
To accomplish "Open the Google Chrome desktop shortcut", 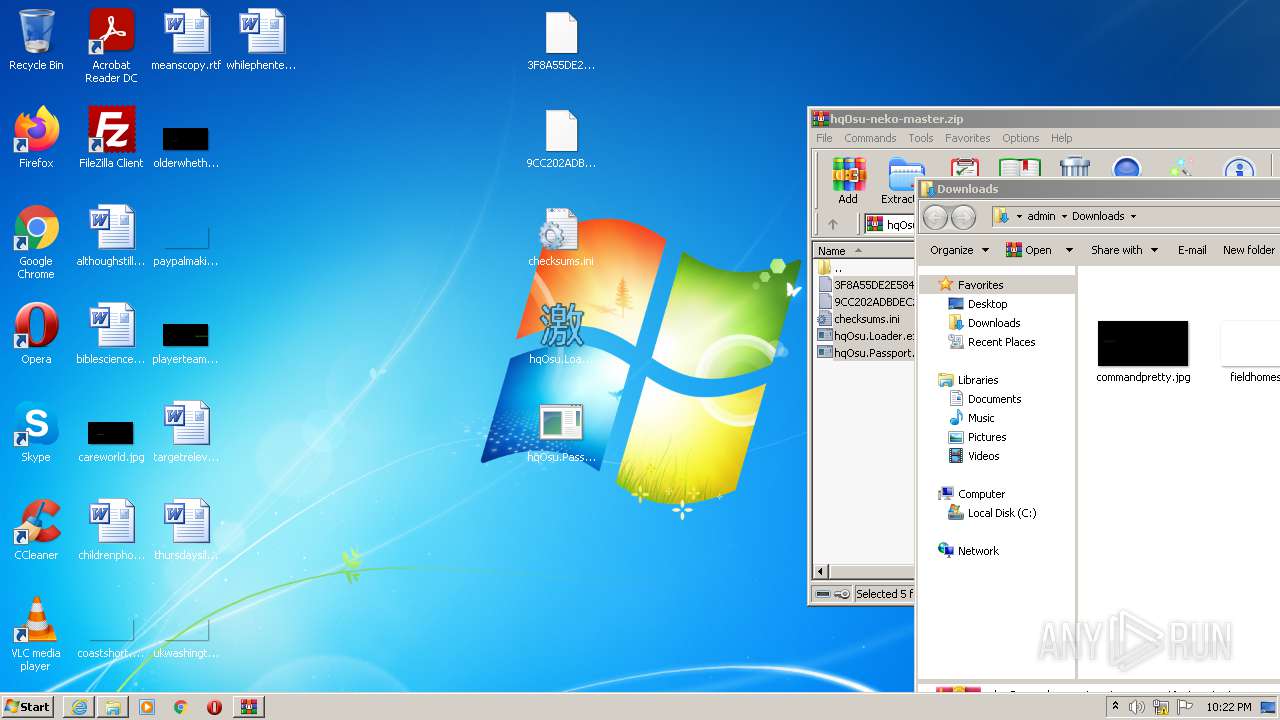I will [x=36, y=243].
